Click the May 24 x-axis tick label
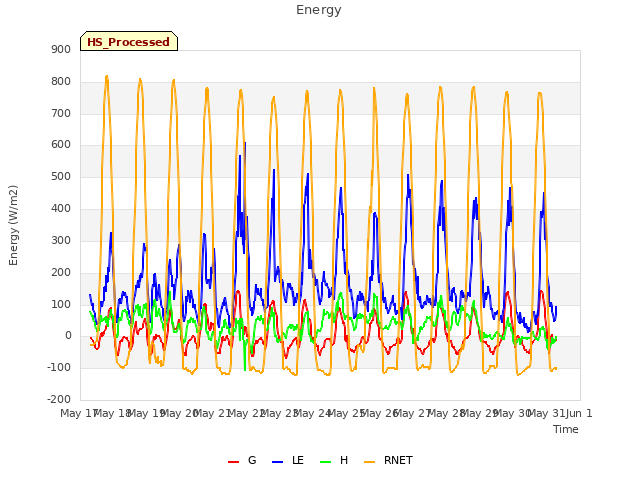640x480 pixels. point(312,413)
